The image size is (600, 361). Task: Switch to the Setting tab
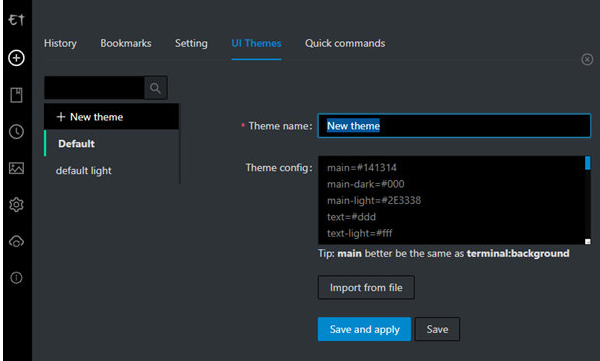coord(191,43)
